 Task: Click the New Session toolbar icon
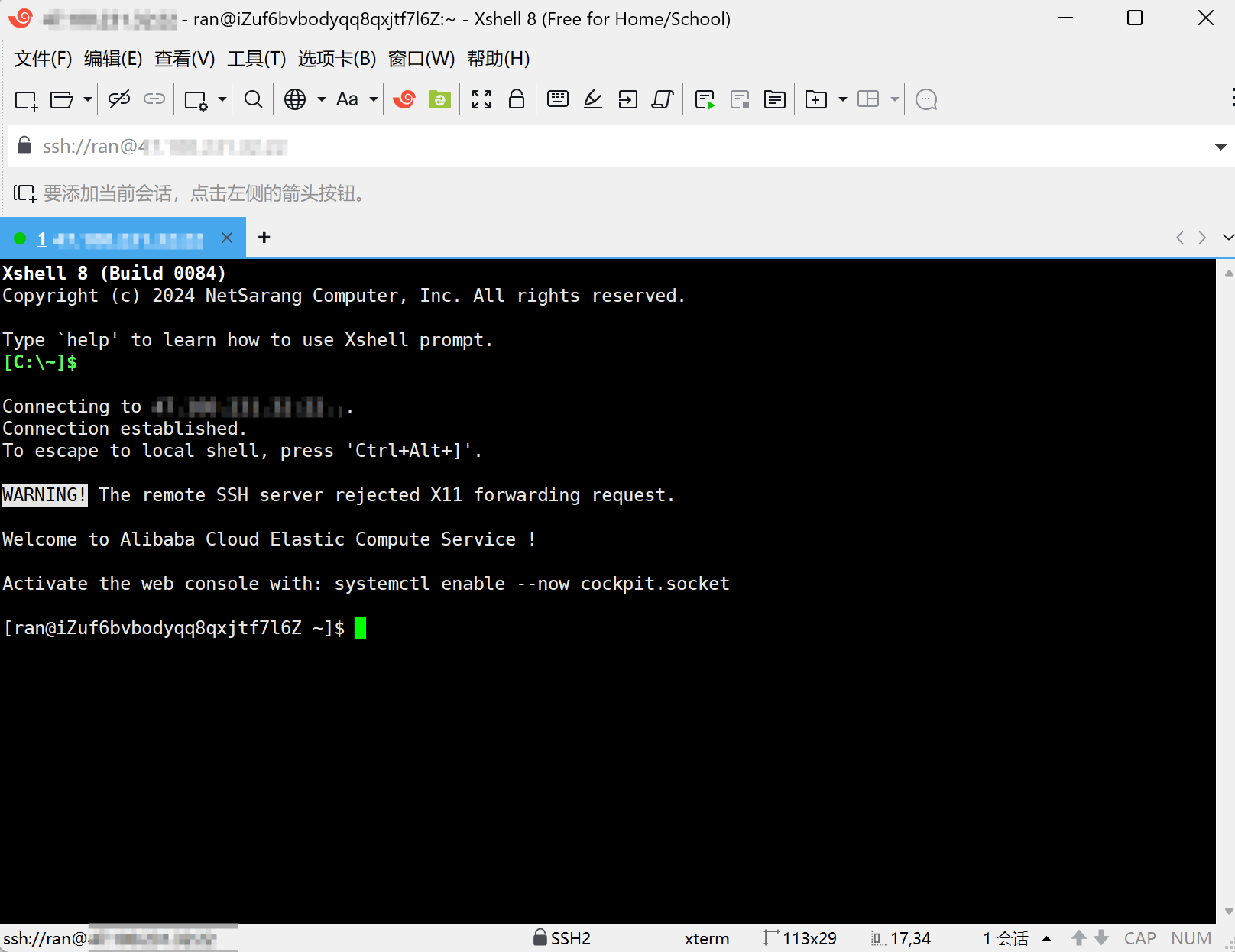point(26,99)
